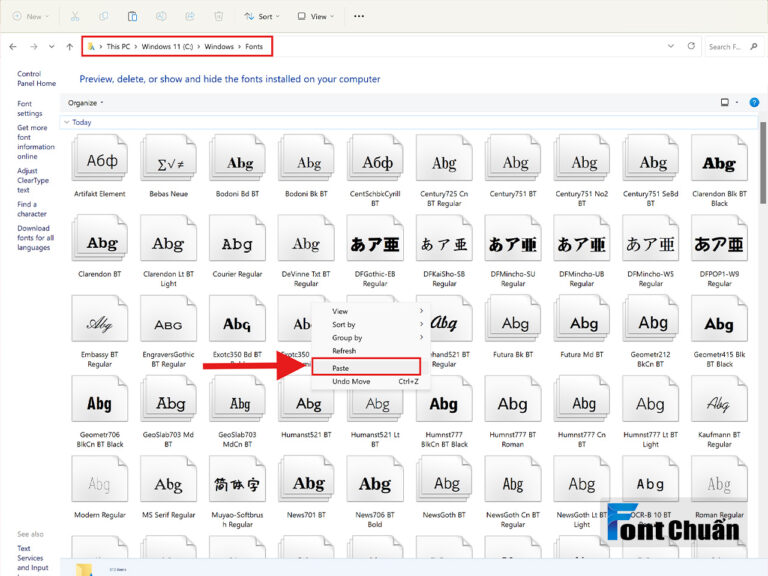Open the three-dots More options menu
Image resolution: width=768 pixels, height=576 pixels.
359,16
